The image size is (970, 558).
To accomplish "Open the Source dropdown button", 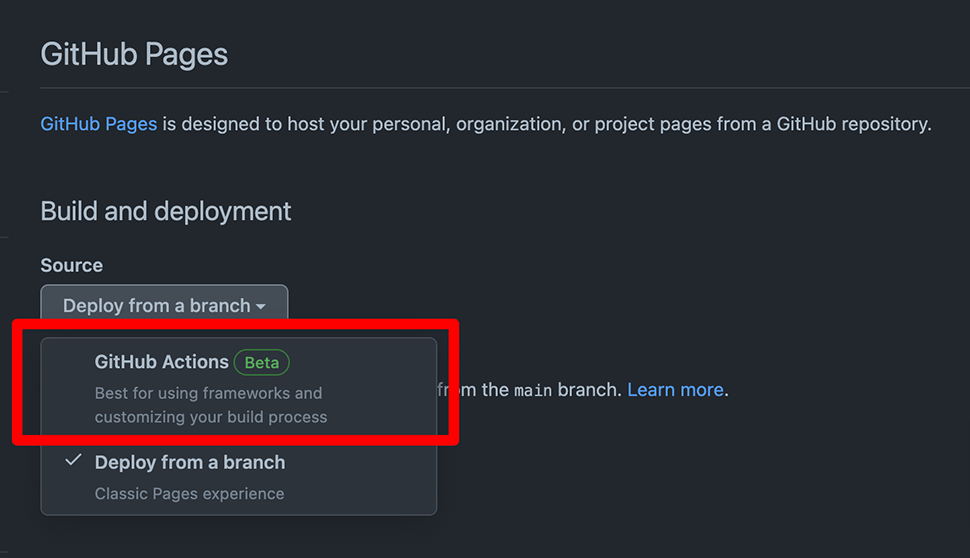I will coord(164,305).
